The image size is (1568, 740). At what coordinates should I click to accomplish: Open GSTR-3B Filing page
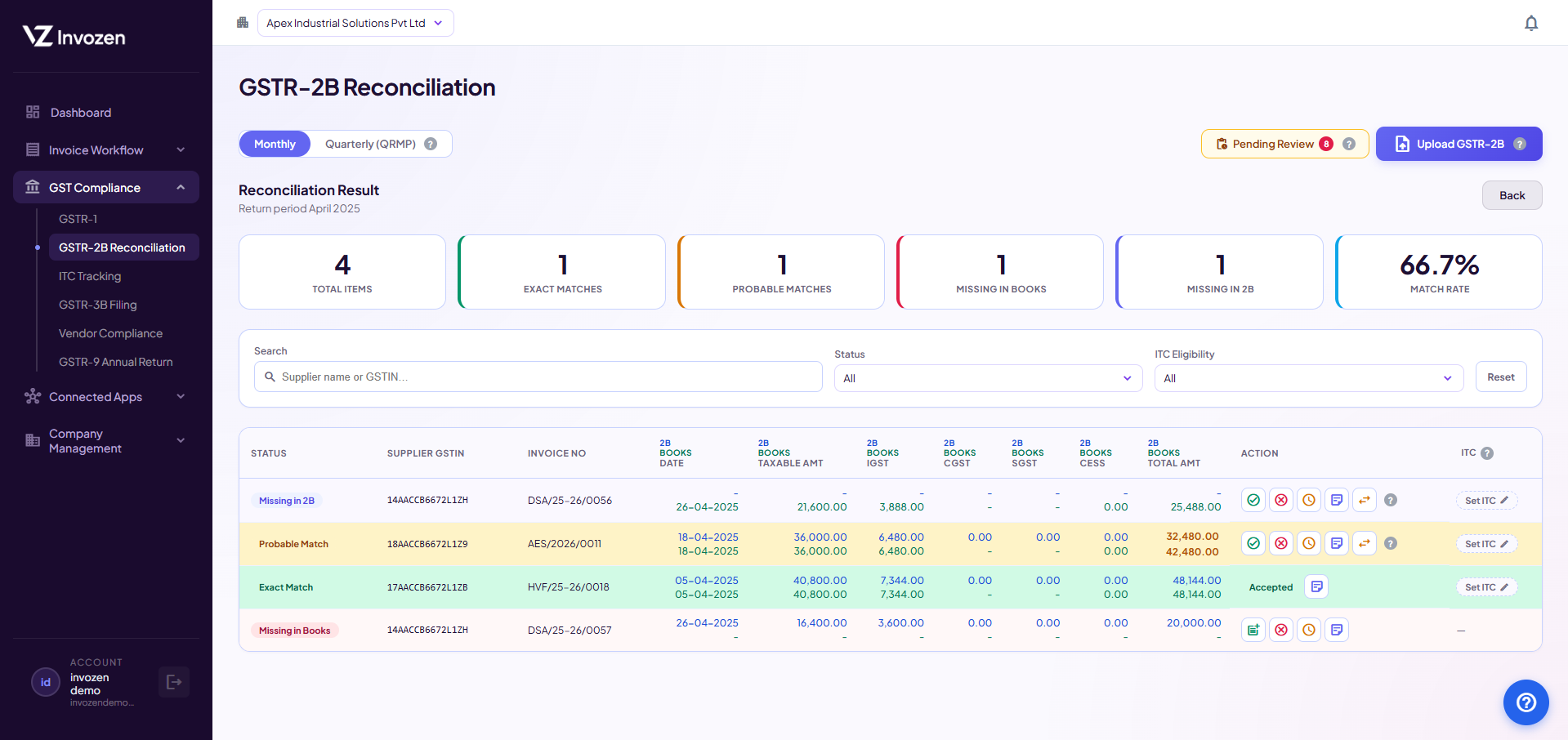point(123,305)
